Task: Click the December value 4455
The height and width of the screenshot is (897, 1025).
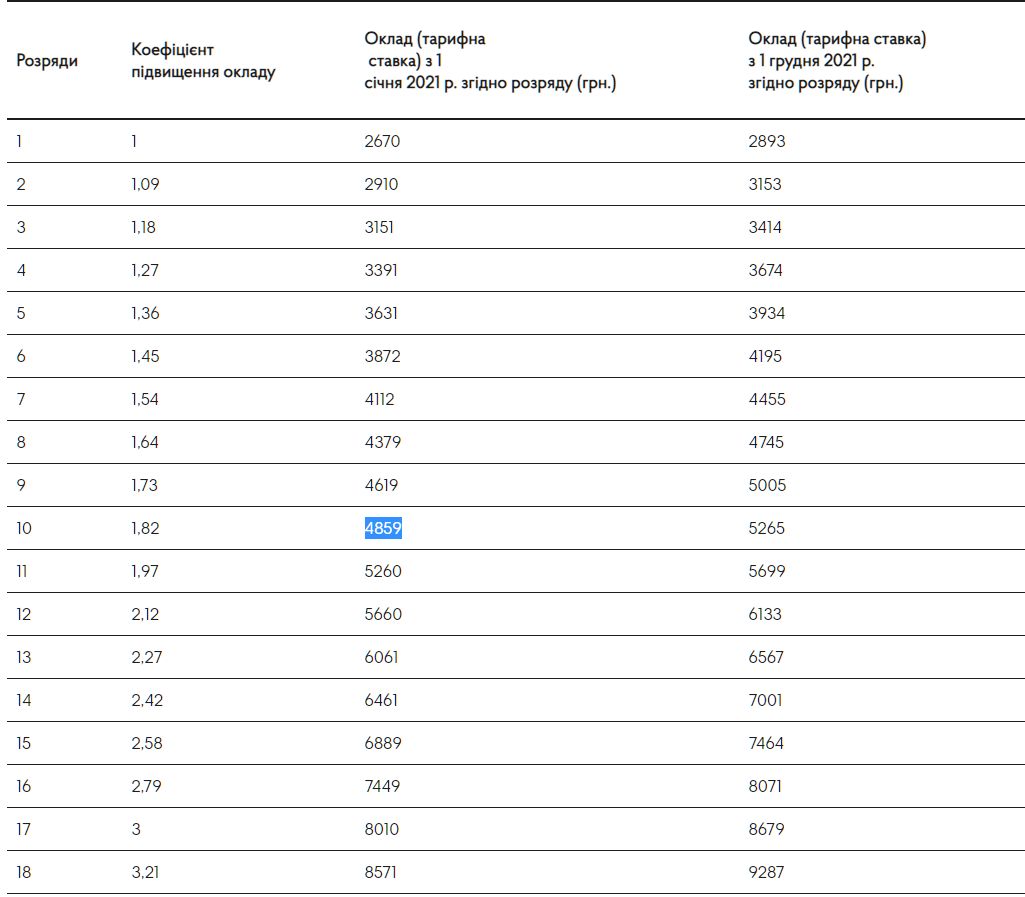Action: tap(766, 399)
